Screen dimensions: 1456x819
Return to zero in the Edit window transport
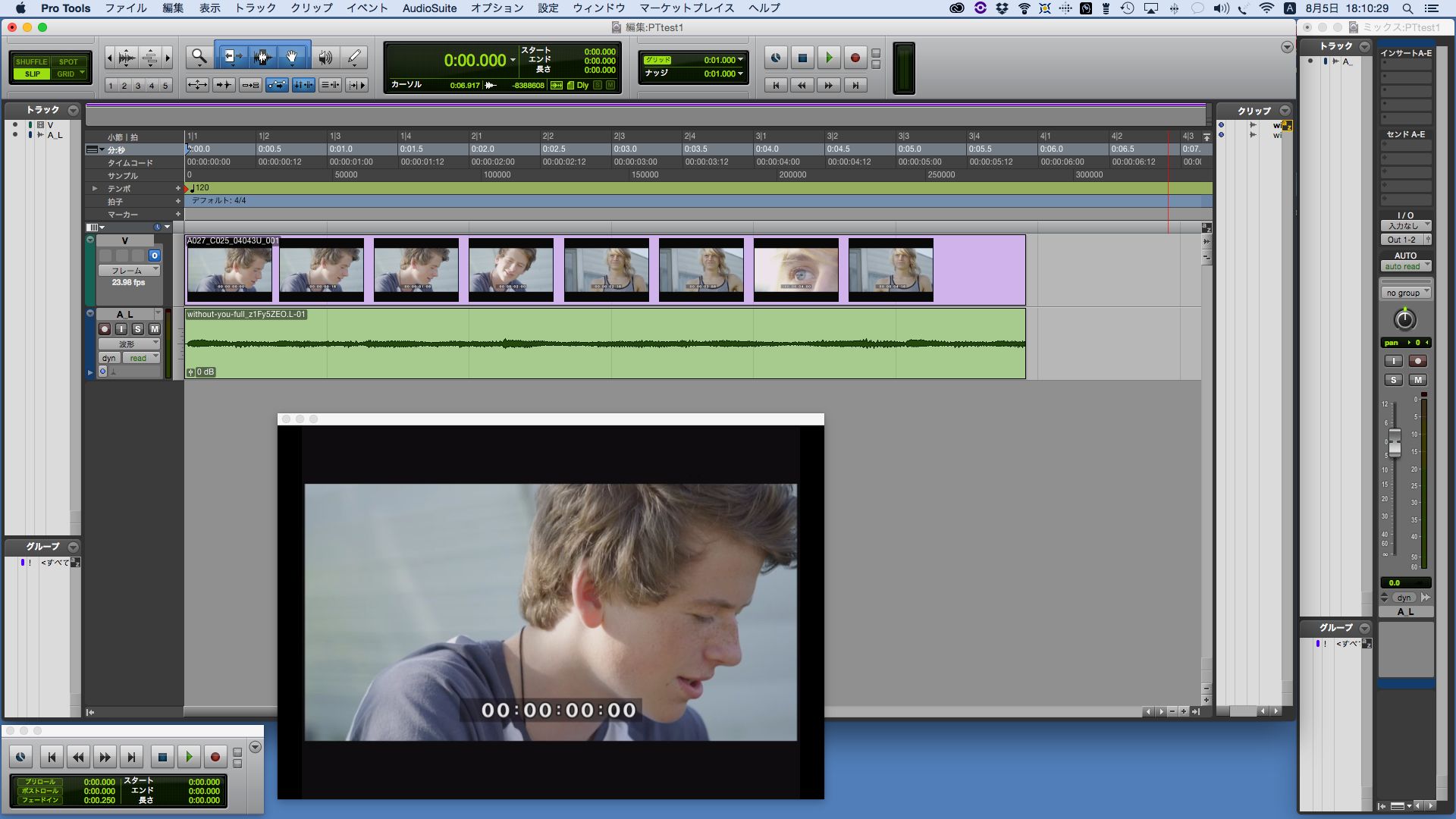pos(776,86)
